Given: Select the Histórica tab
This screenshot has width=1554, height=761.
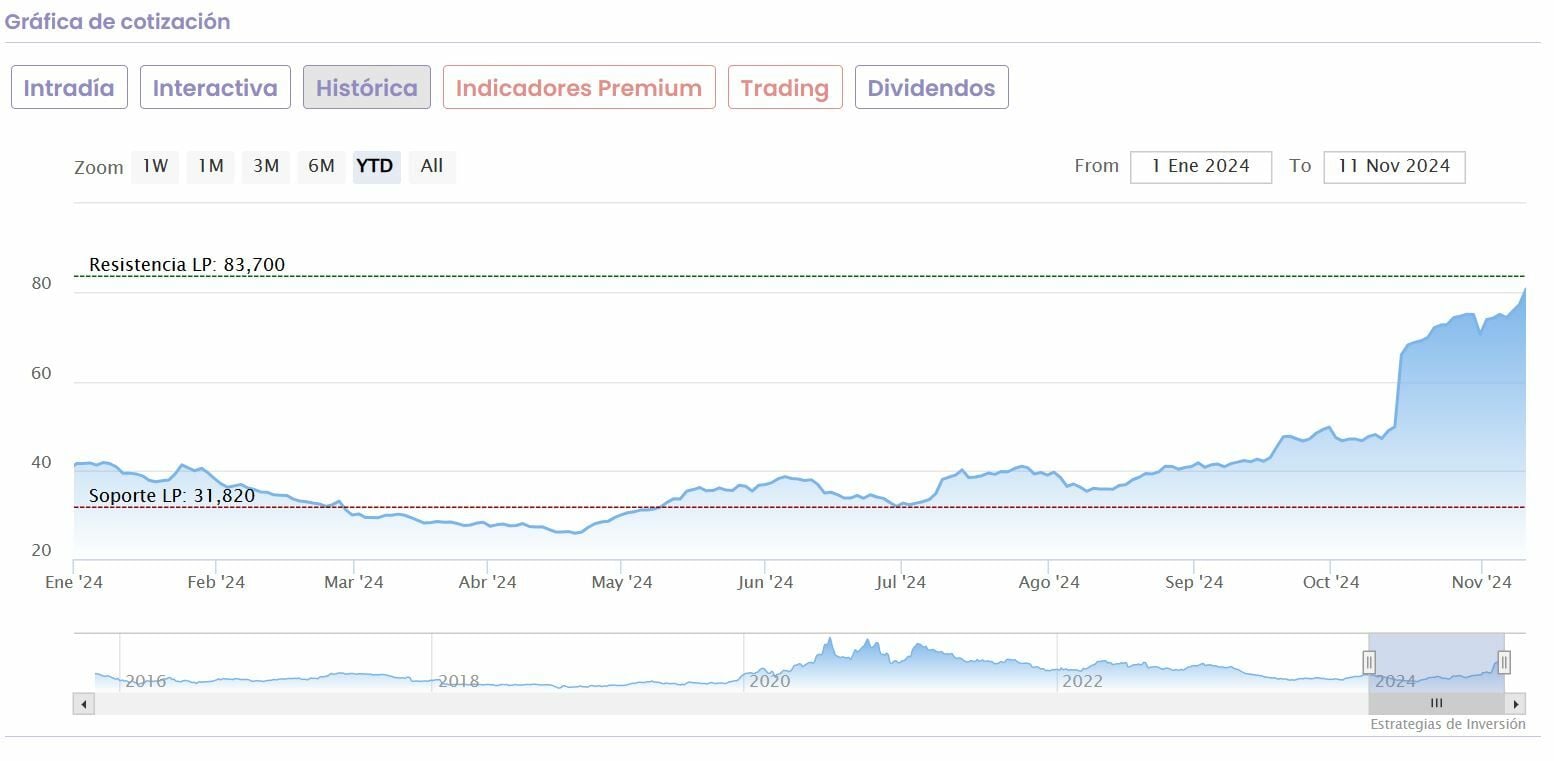Looking at the screenshot, I should click(x=367, y=87).
